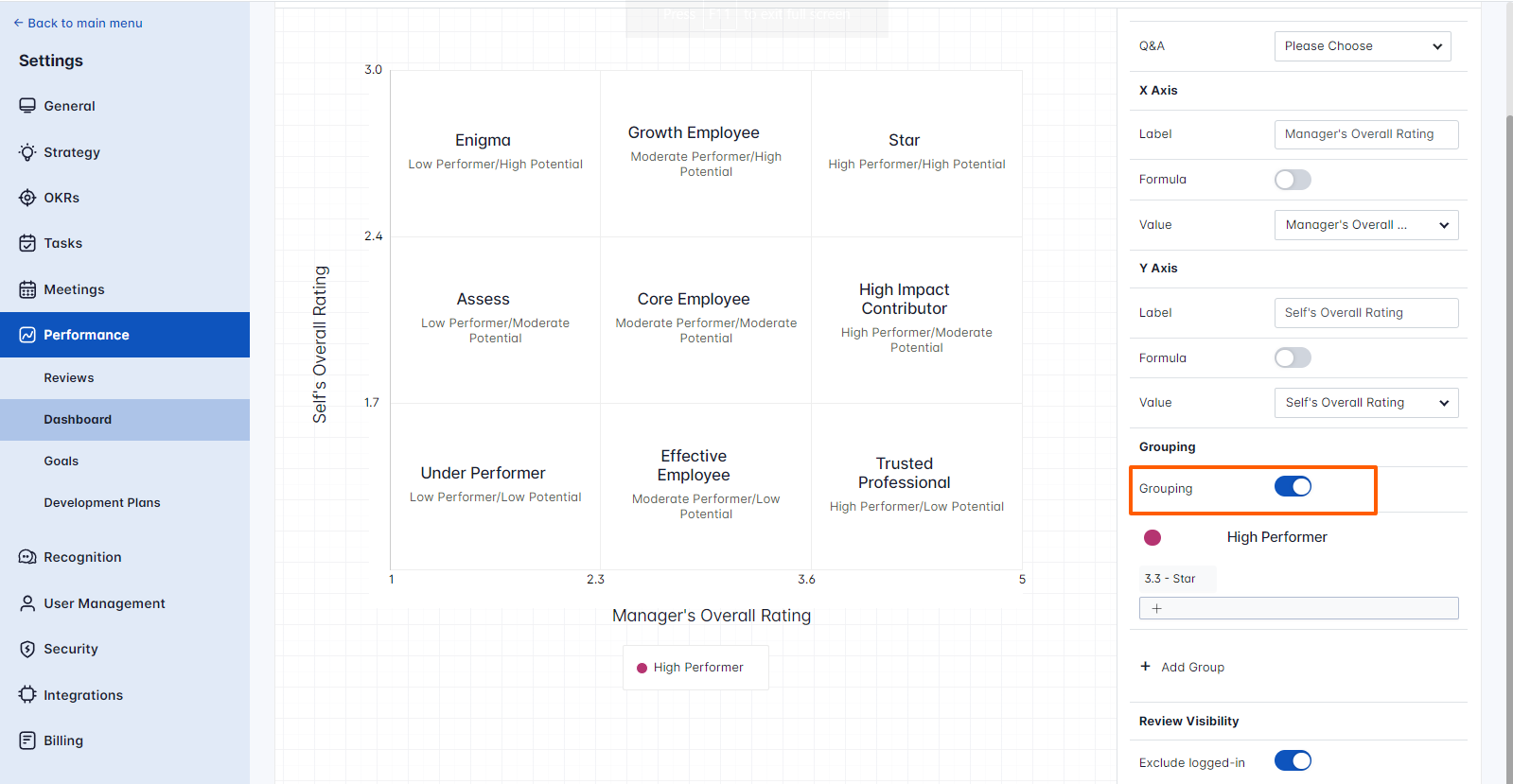Click the High Performer color swatch

point(1152,538)
